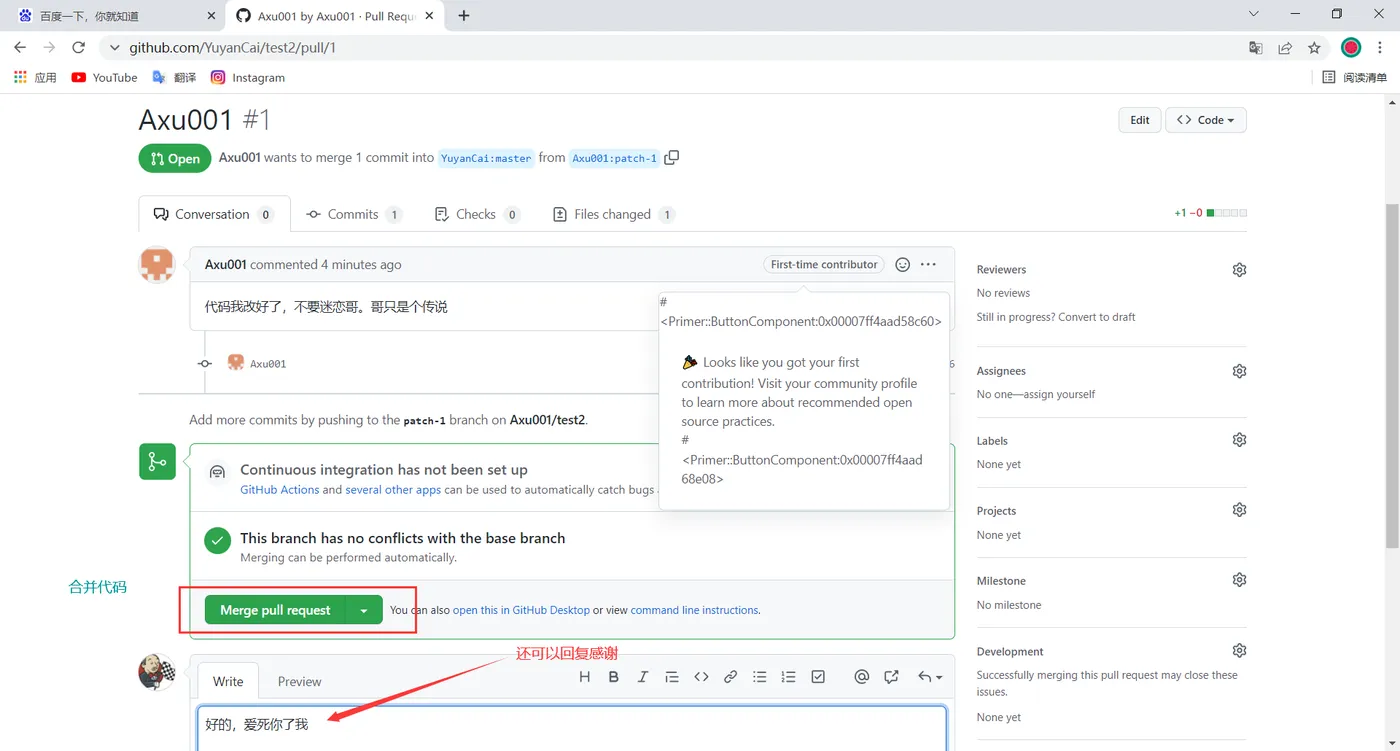Image resolution: width=1400 pixels, height=751 pixels.
Task: Open the 阅读清单 reading list
Action: pyautogui.click(x=1355, y=77)
